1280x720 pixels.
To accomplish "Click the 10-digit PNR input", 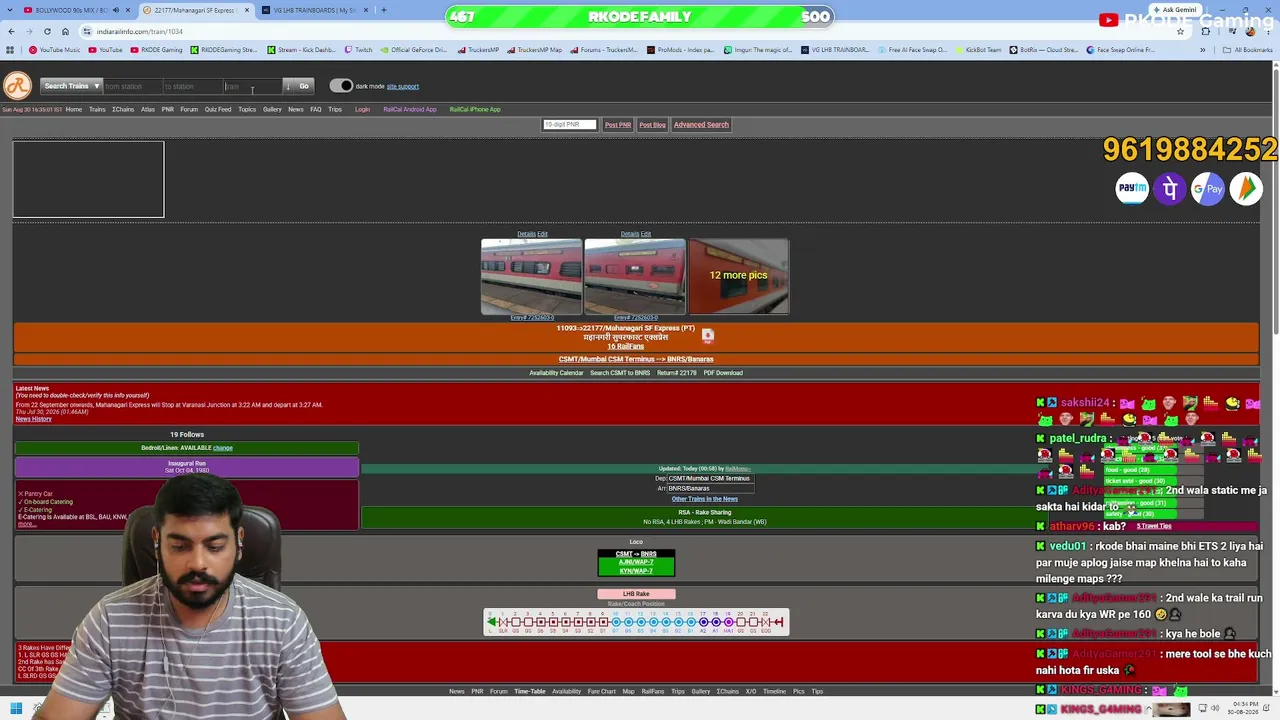I will pyautogui.click(x=569, y=125).
